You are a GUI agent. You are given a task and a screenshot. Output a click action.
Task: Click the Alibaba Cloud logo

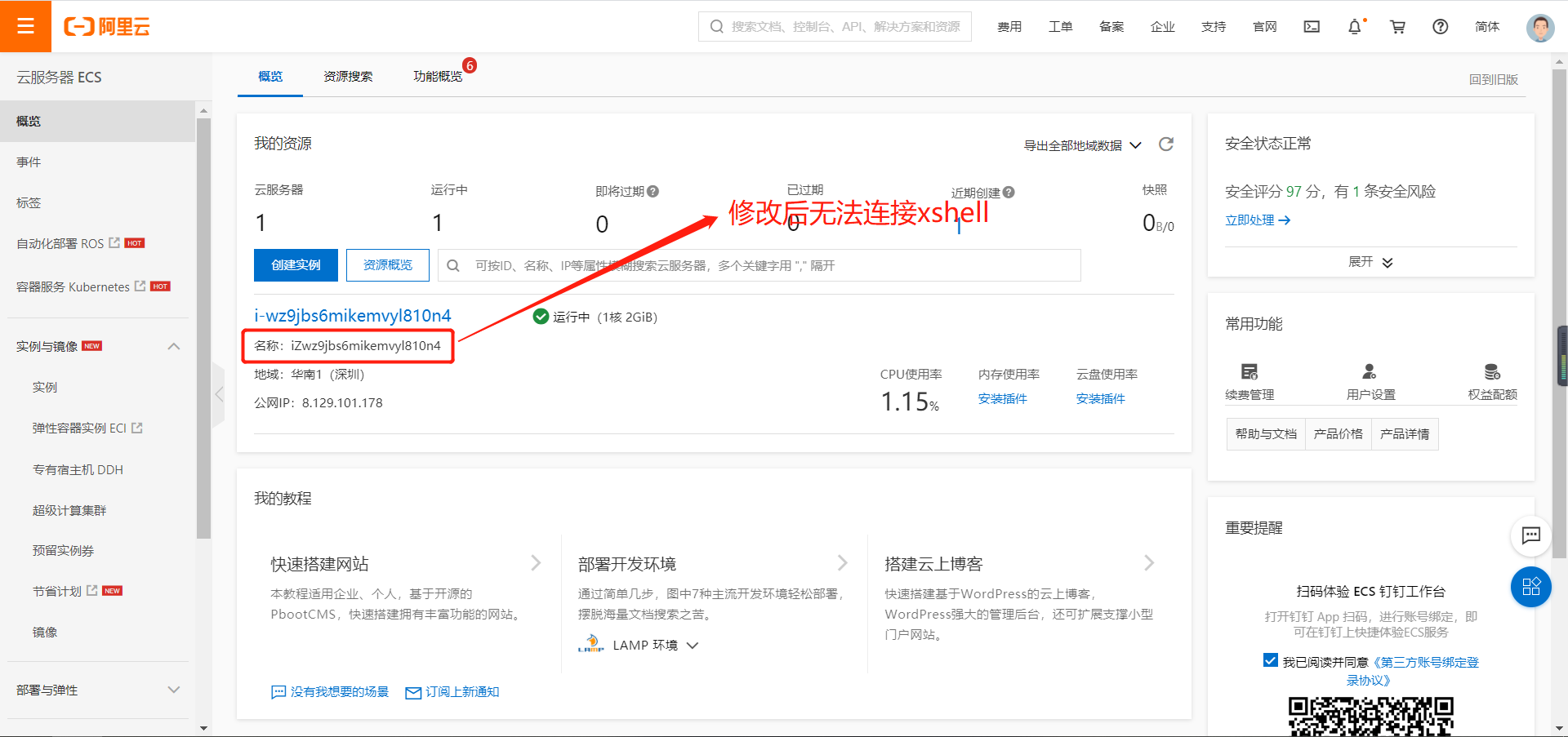tap(107, 27)
